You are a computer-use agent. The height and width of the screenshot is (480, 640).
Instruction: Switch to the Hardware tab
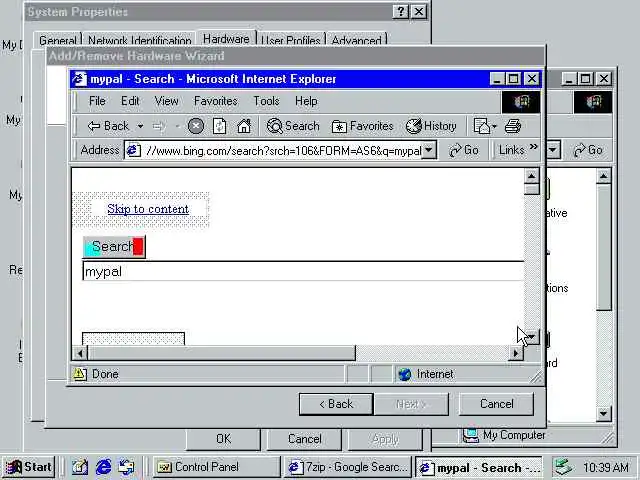pos(226,39)
